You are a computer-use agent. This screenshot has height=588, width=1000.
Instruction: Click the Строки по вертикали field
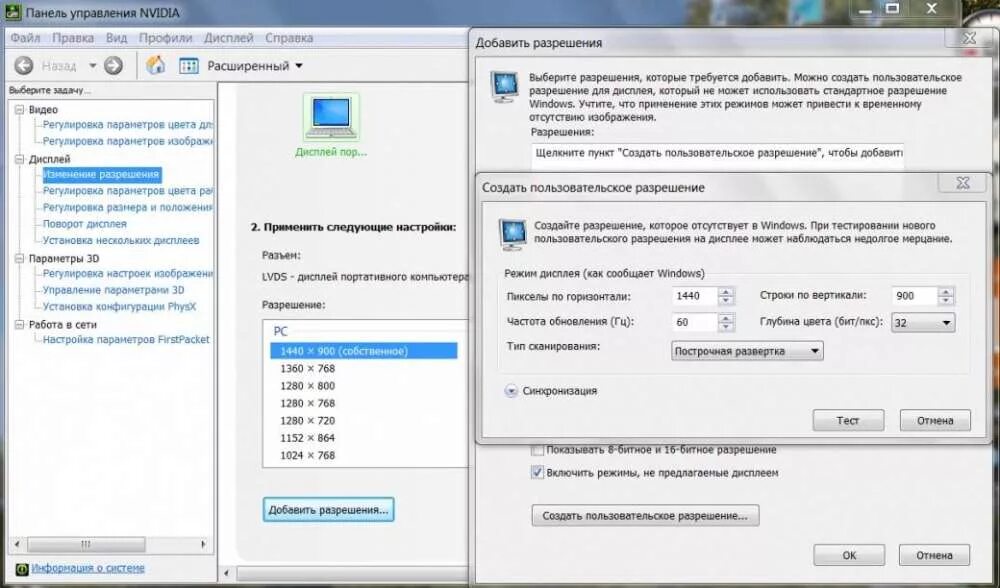[x=914, y=296]
